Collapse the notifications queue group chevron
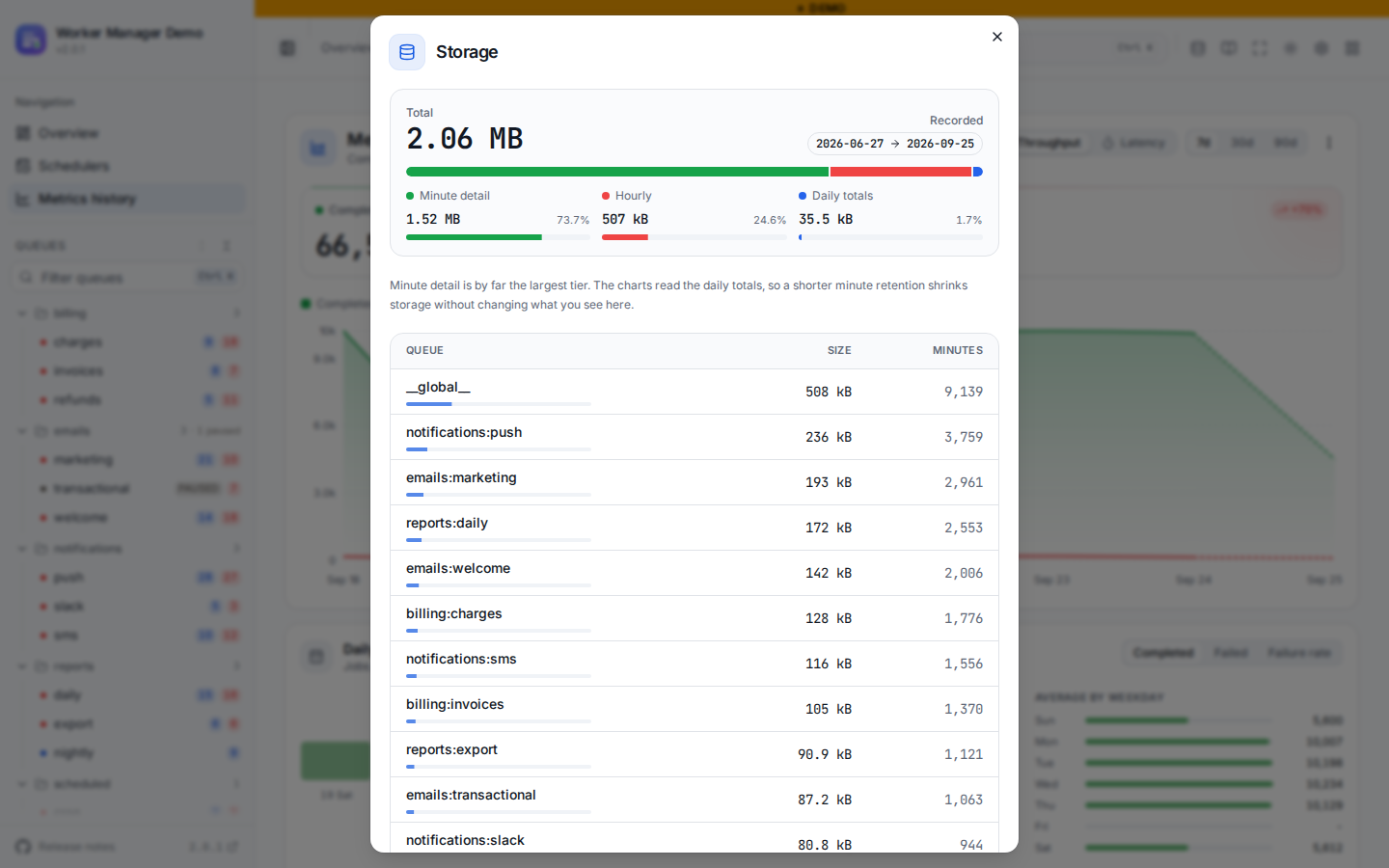 tap(22, 549)
